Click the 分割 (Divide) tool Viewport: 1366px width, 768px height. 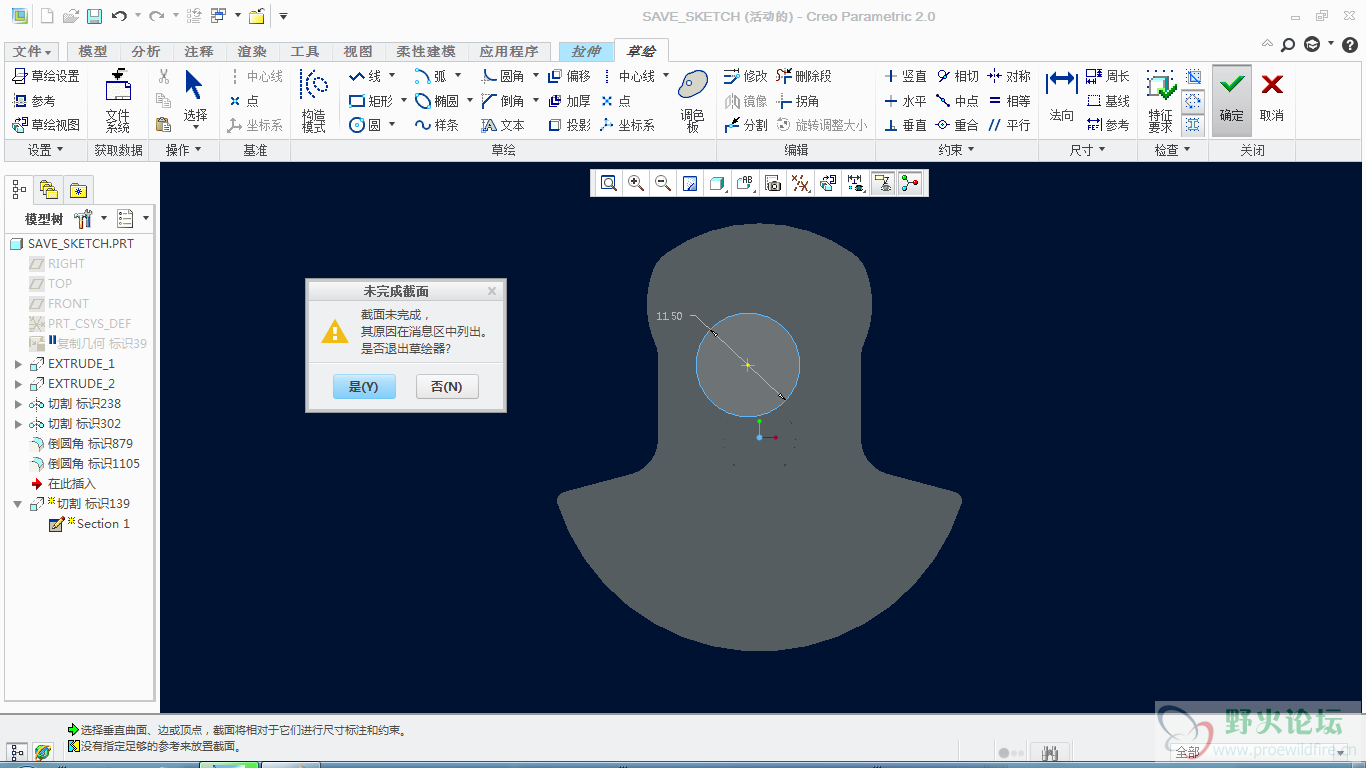pyautogui.click(x=746, y=125)
